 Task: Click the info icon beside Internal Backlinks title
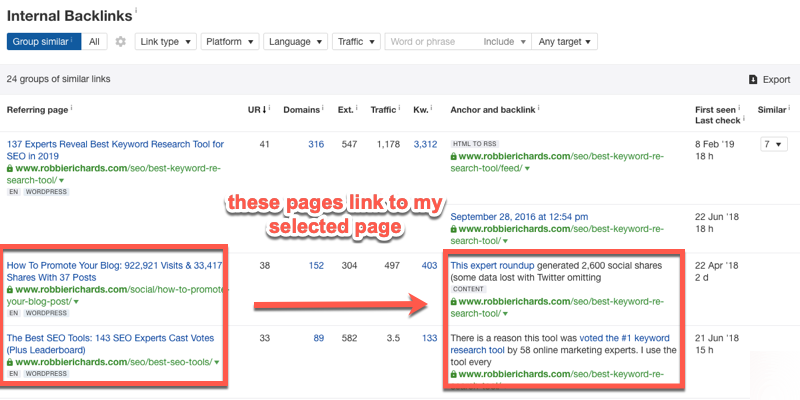point(136,10)
